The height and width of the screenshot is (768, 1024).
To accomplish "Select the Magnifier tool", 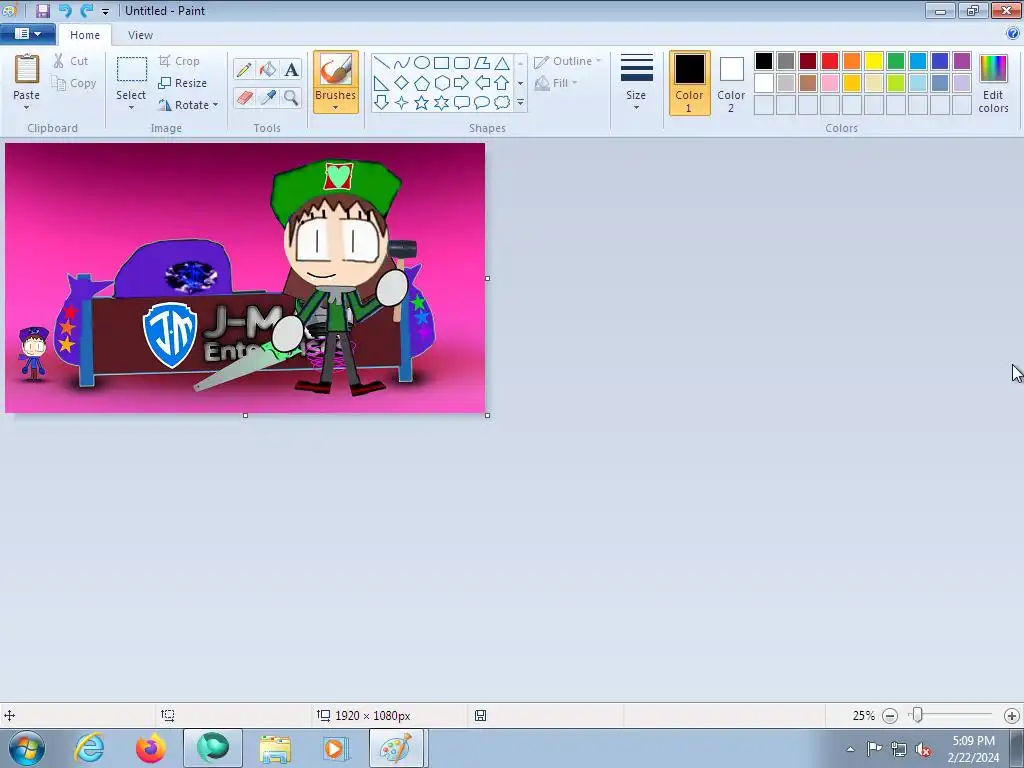I will click(x=291, y=98).
